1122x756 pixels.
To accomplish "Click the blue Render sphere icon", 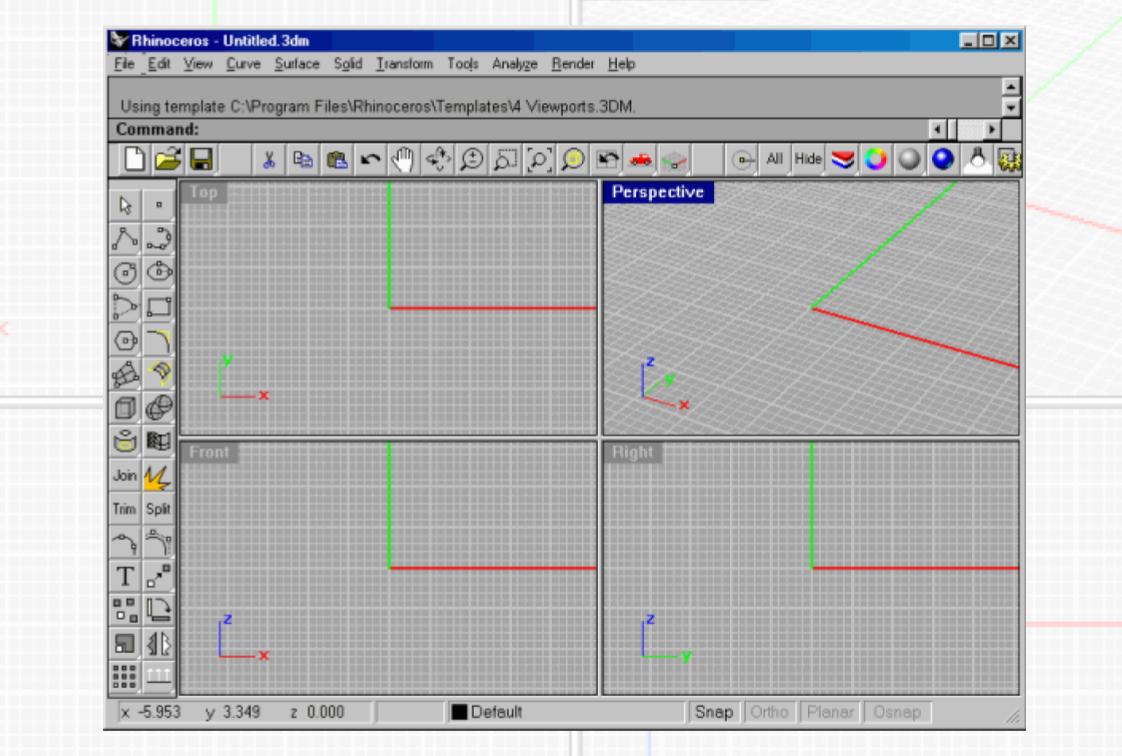I will (943, 159).
